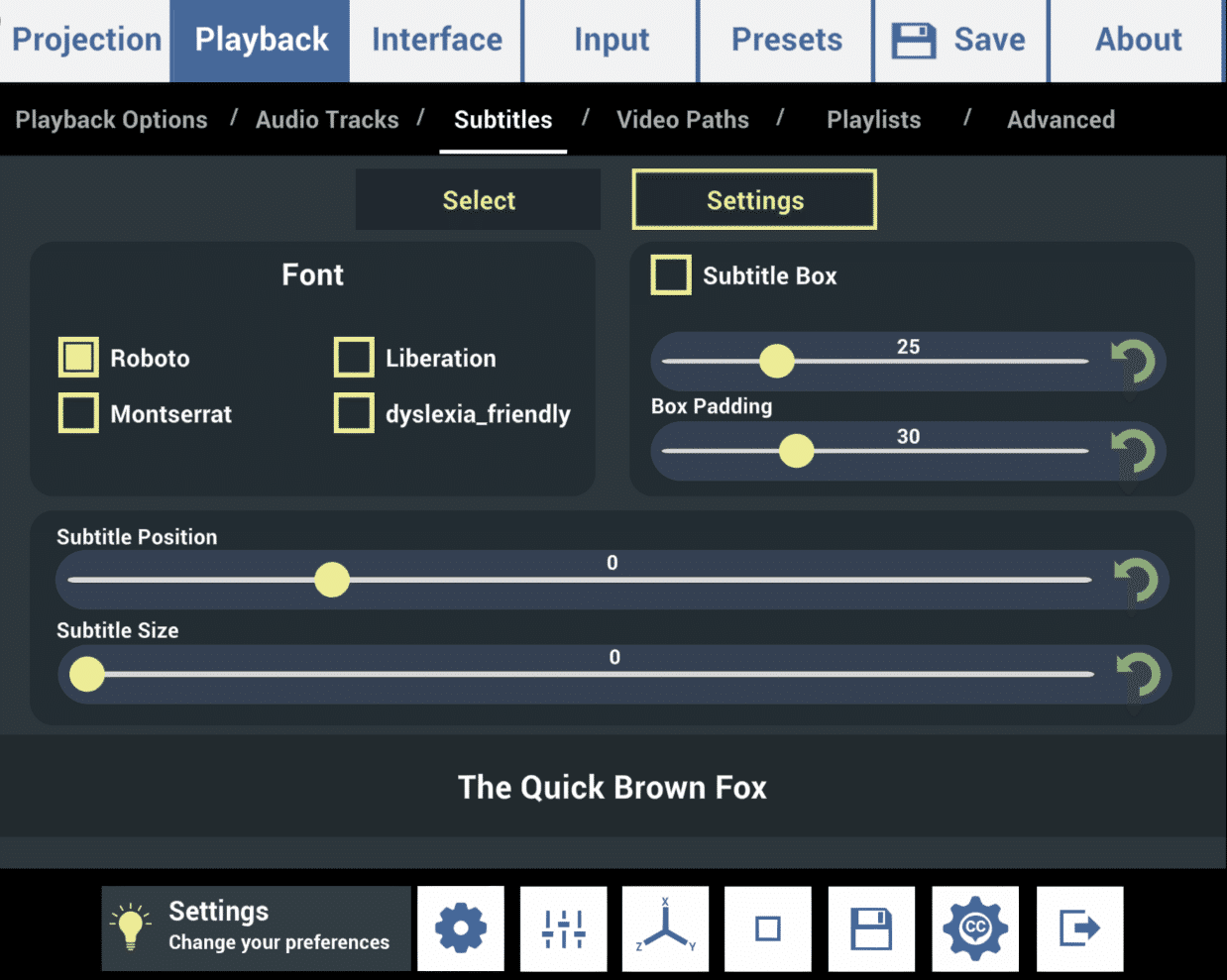Enable the Liberation font checkbox
Image resolution: width=1227 pixels, height=980 pixels.
[x=354, y=358]
